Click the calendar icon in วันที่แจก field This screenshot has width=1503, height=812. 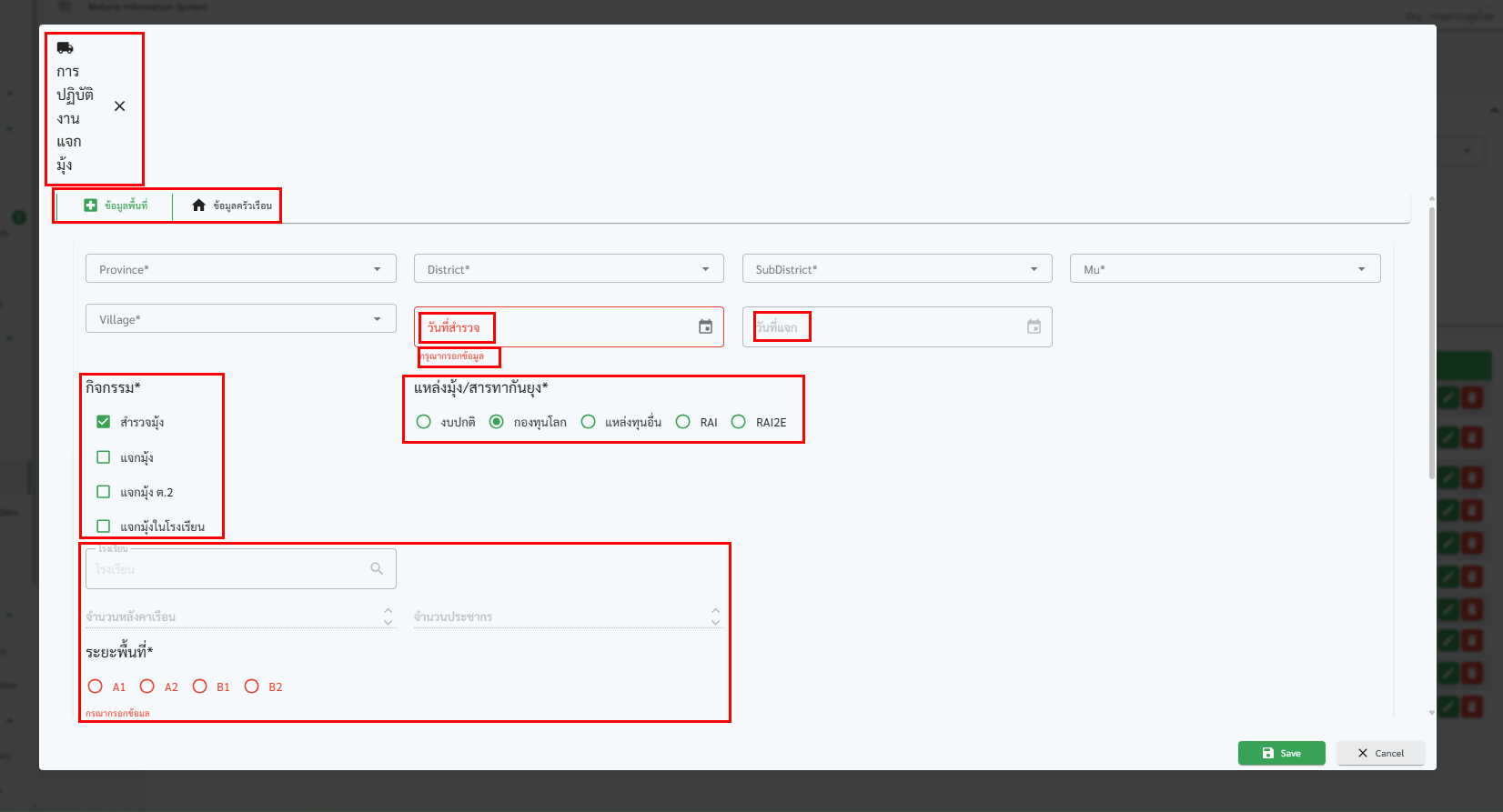pyautogui.click(x=1034, y=326)
